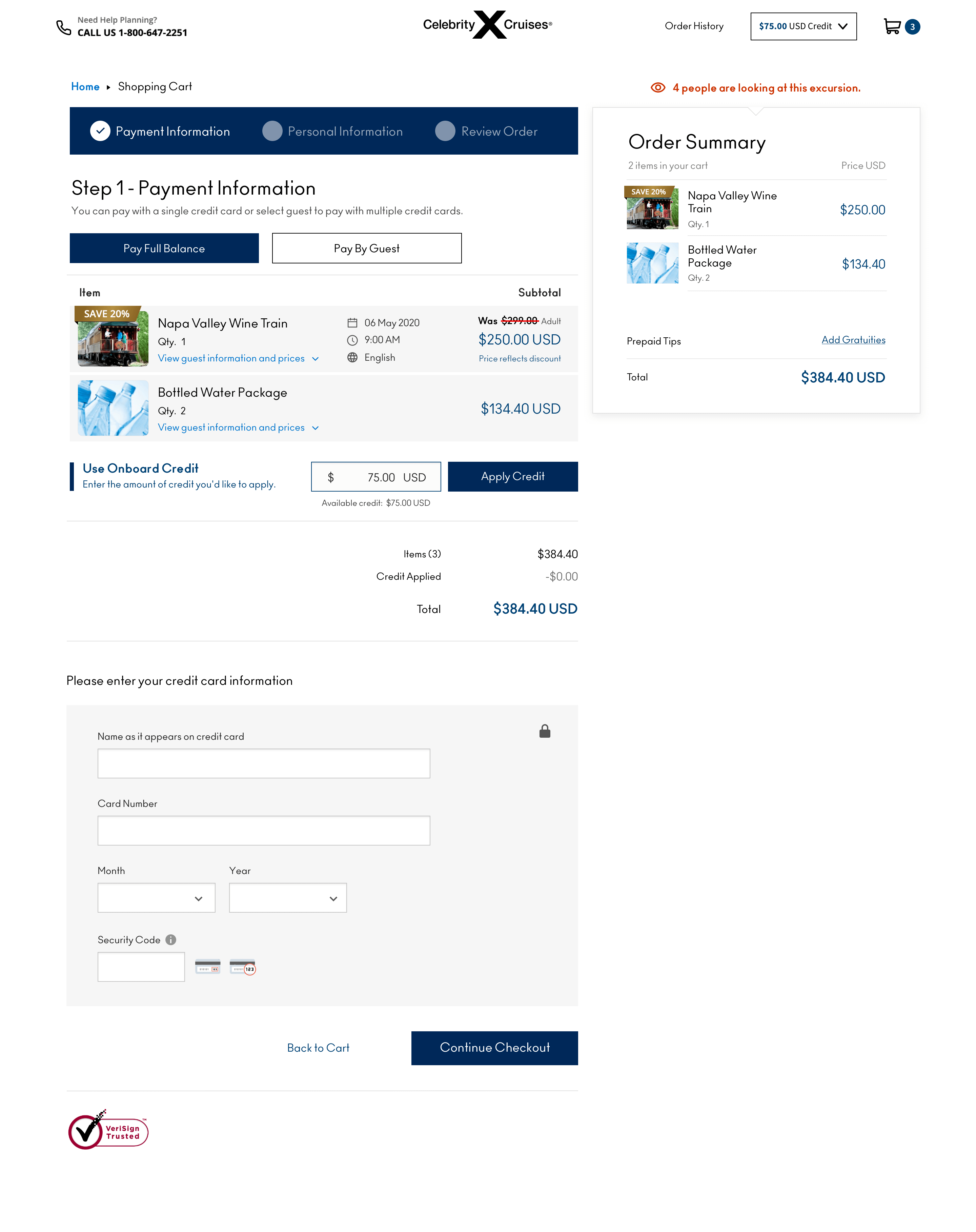Go to the Personal Information step
Image resolution: width=976 pixels, height=1232 pixels.
tap(332, 131)
